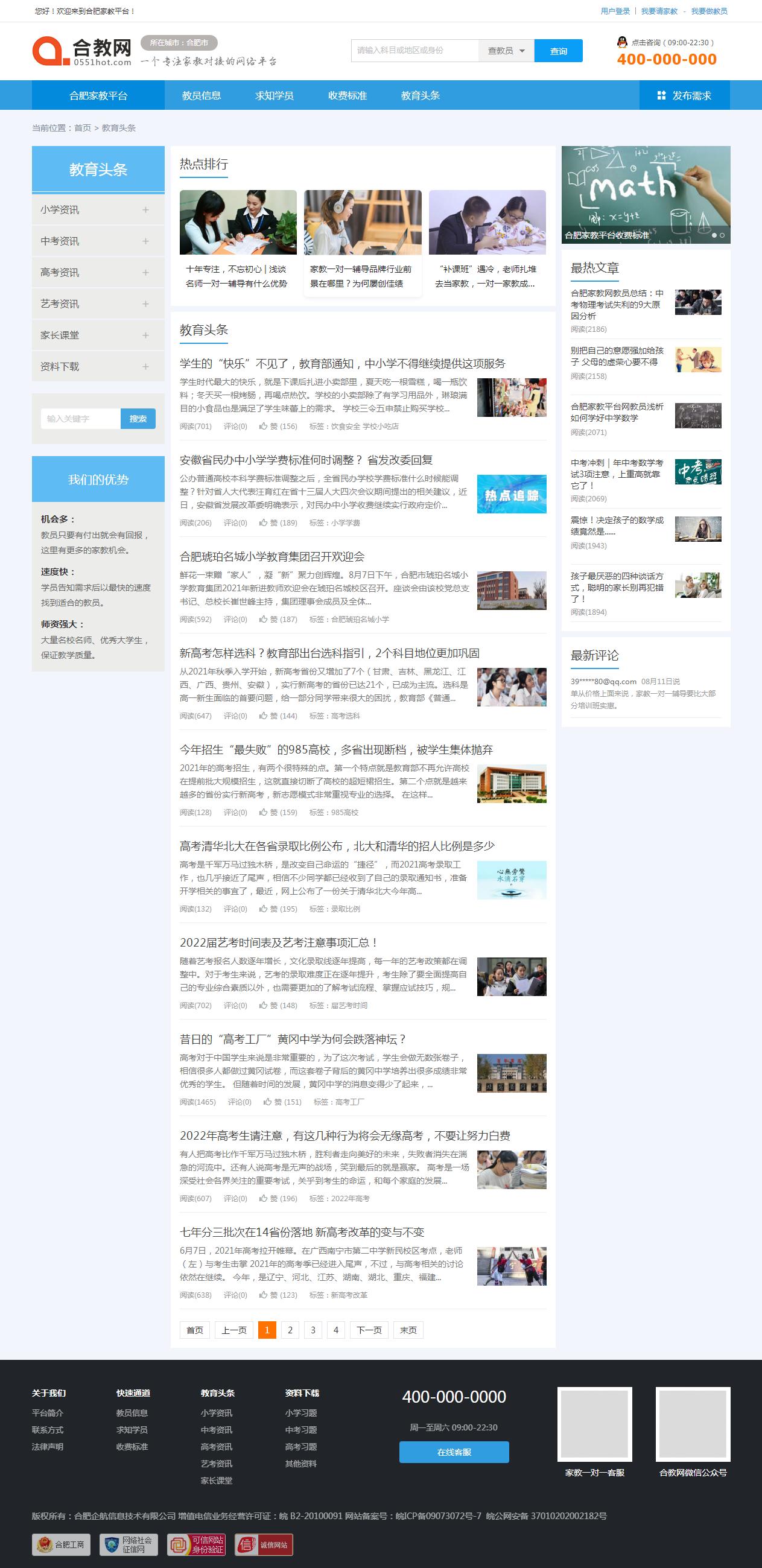Image resolution: width=762 pixels, height=1568 pixels.
Task: Click the 我要请家教 link
Action: (659, 11)
